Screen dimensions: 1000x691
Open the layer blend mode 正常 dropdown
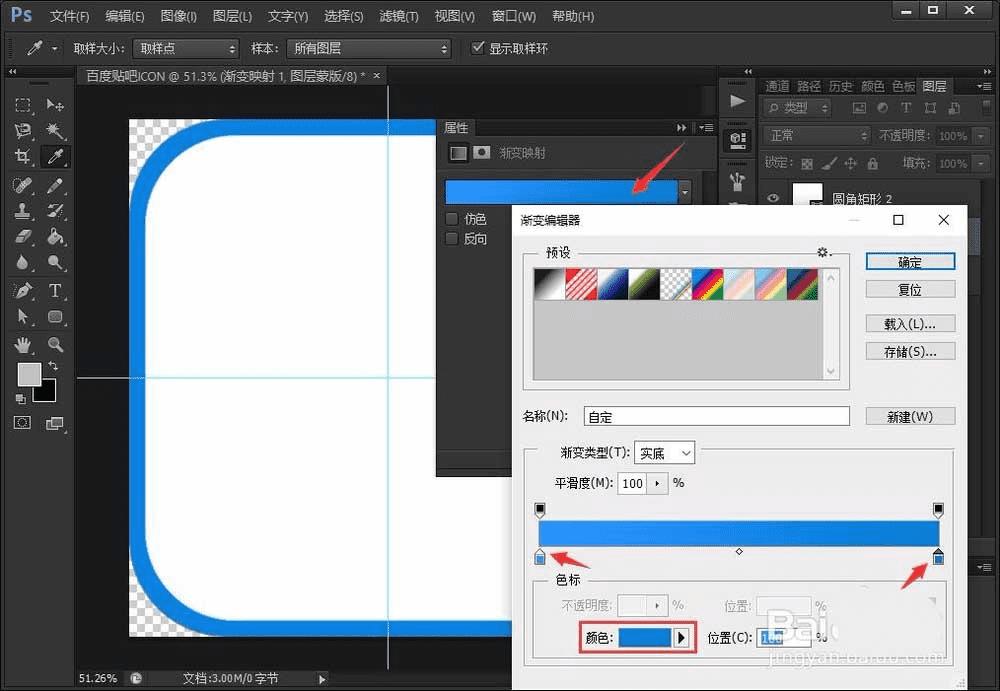tap(816, 135)
